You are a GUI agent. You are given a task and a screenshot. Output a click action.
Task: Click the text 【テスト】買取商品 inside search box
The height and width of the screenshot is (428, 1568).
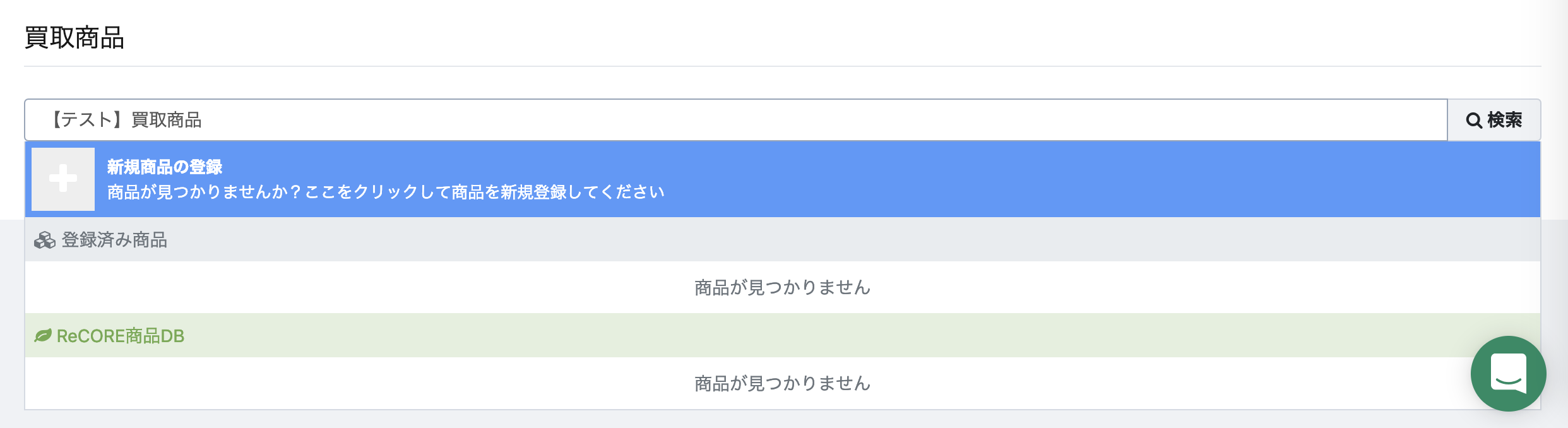tap(125, 120)
